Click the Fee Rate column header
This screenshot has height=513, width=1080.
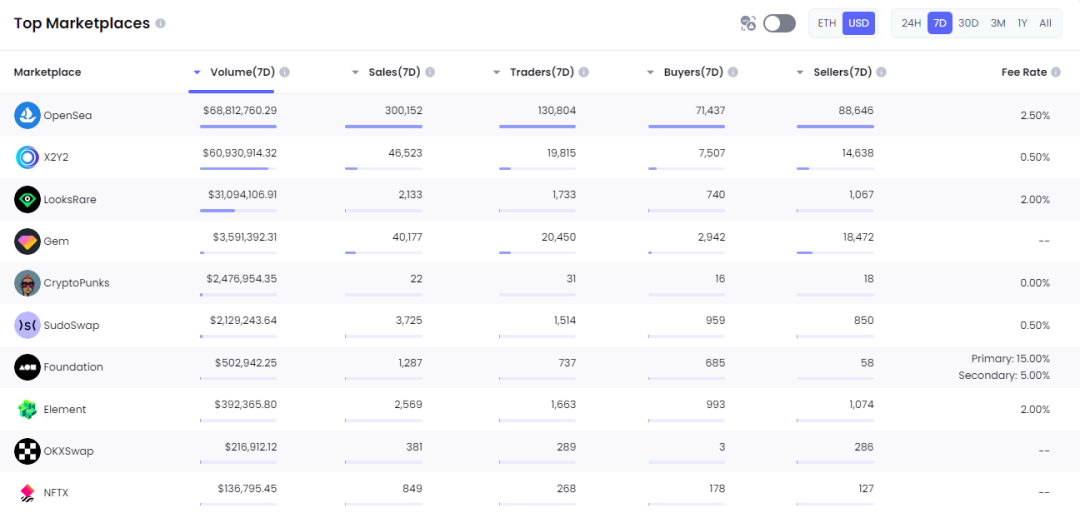tap(1024, 72)
